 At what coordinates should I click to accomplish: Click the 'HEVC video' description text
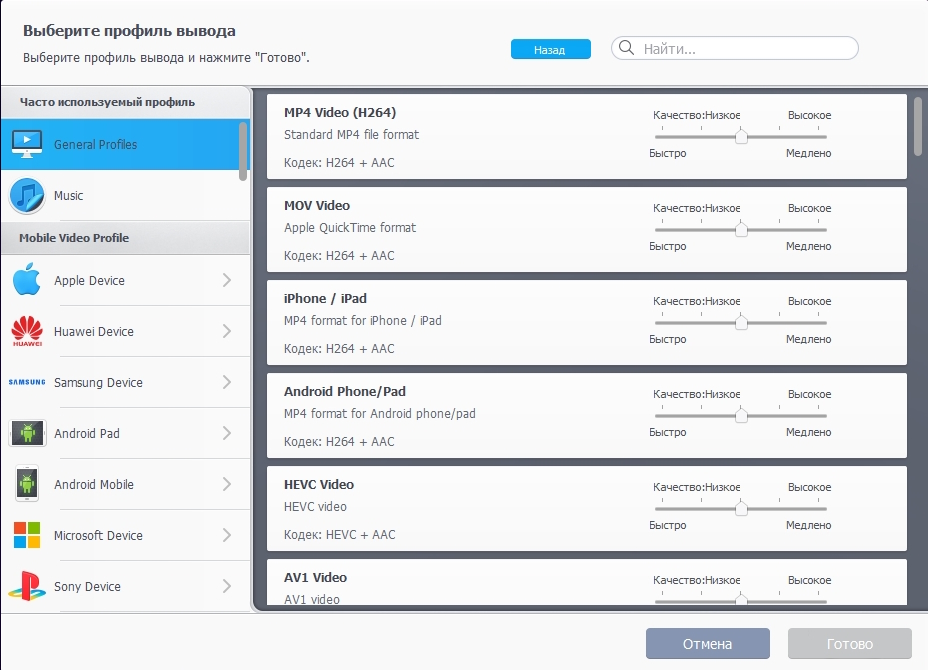coord(315,507)
